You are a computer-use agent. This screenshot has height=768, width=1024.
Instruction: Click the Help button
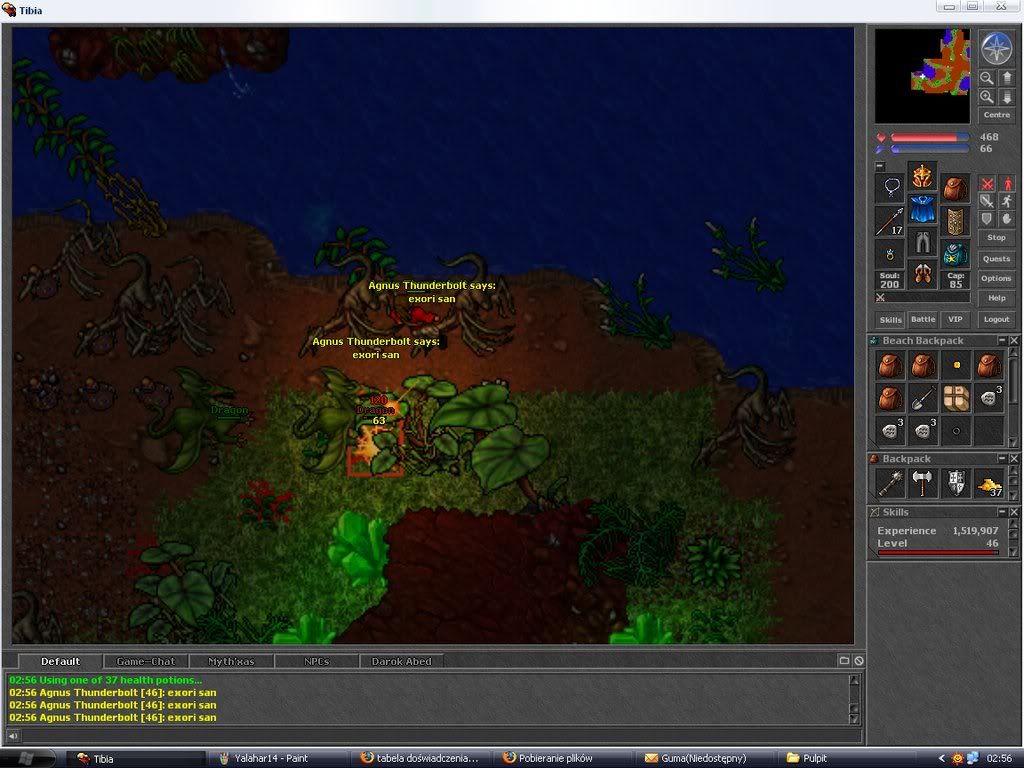point(997,298)
